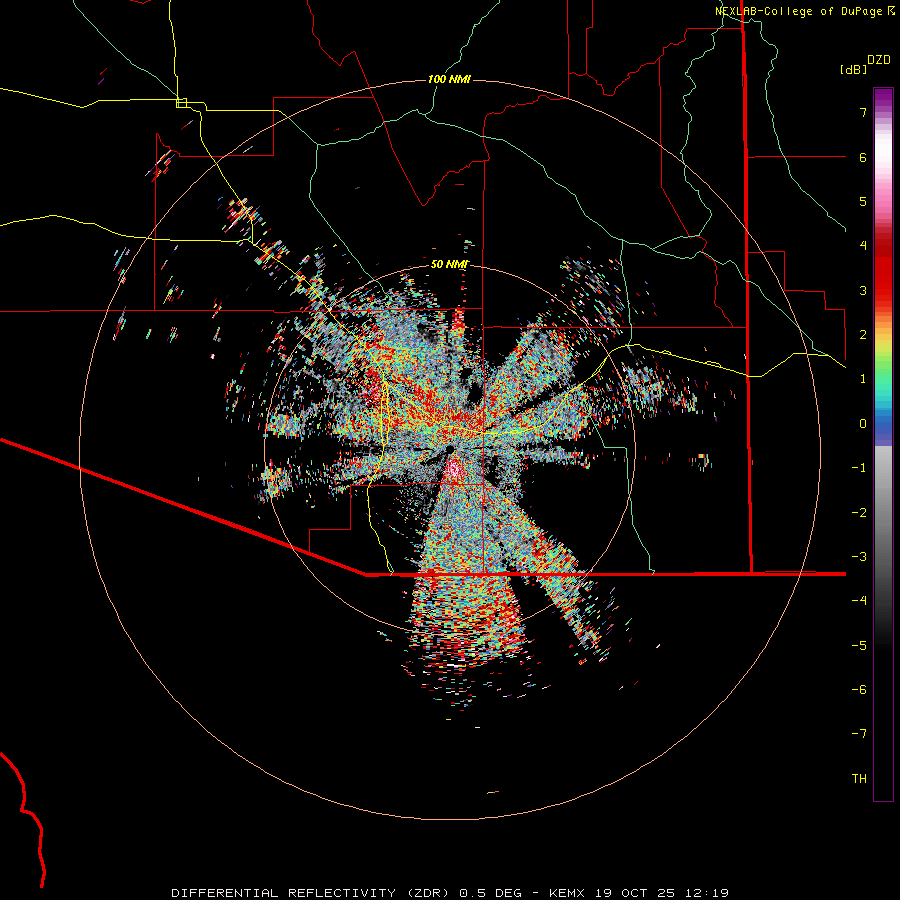This screenshot has height=900, width=900.
Task: Click the scale value "4"
Action: coord(863,246)
